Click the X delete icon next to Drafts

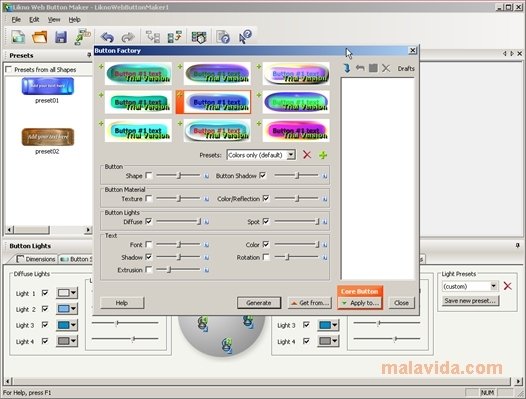tap(386, 68)
